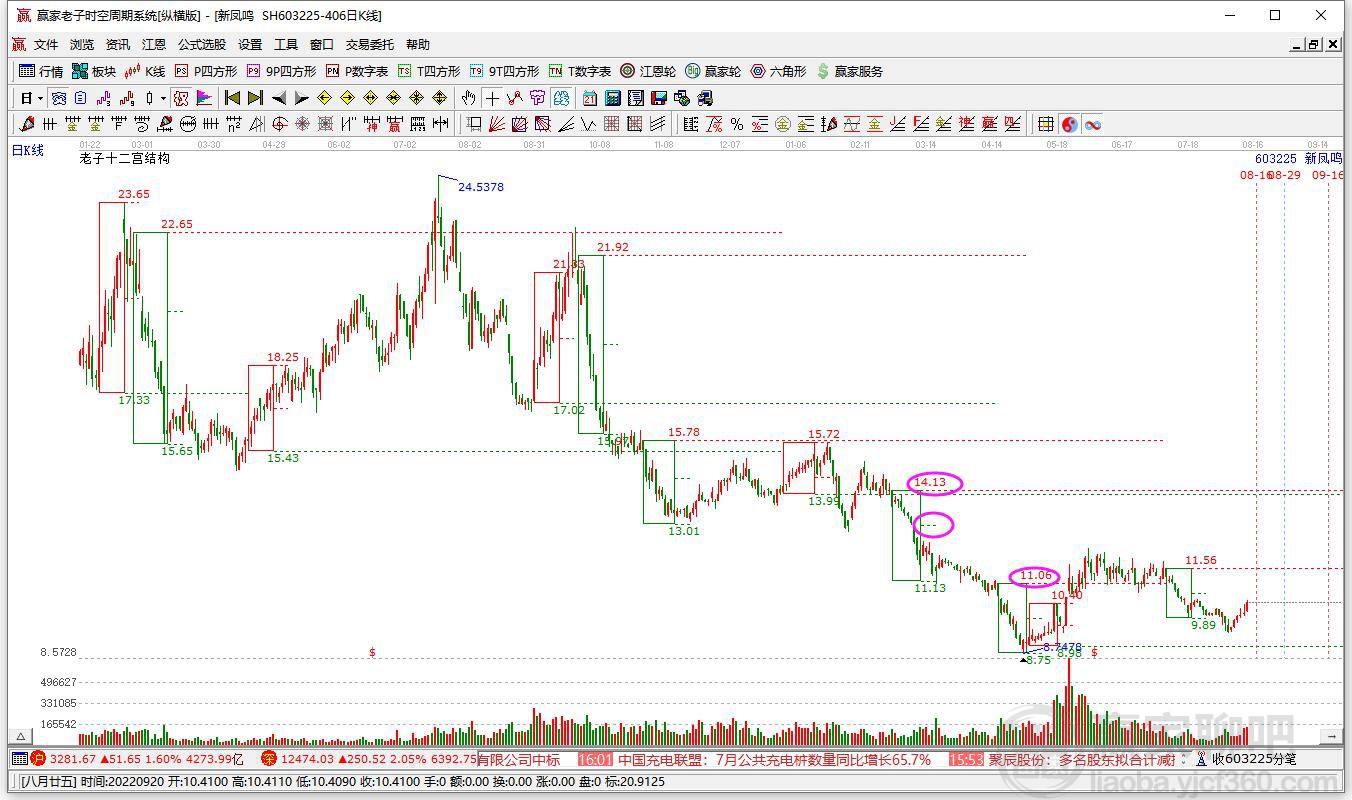Select the hand pan tool
Viewport: 1352px width, 800px height.
click(x=468, y=98)
